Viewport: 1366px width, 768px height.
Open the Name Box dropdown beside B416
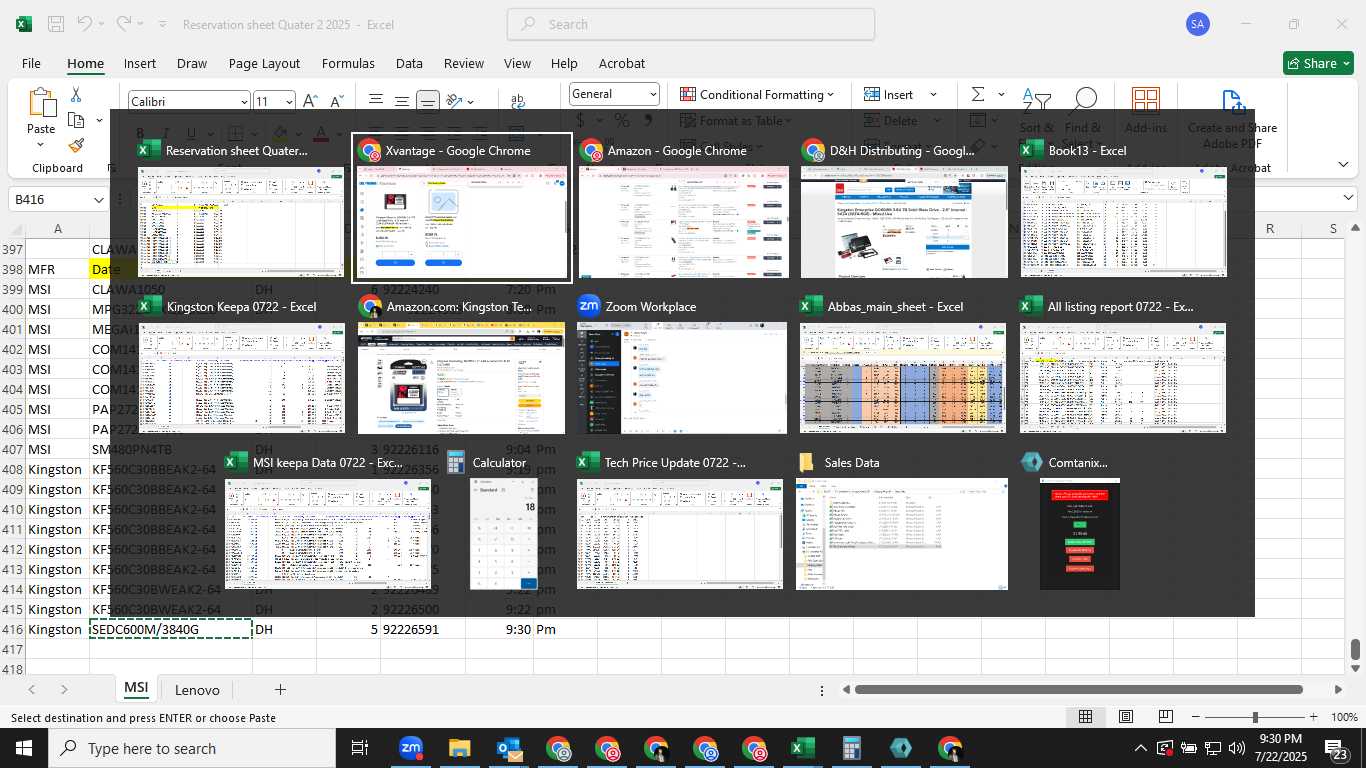[99, 200]
